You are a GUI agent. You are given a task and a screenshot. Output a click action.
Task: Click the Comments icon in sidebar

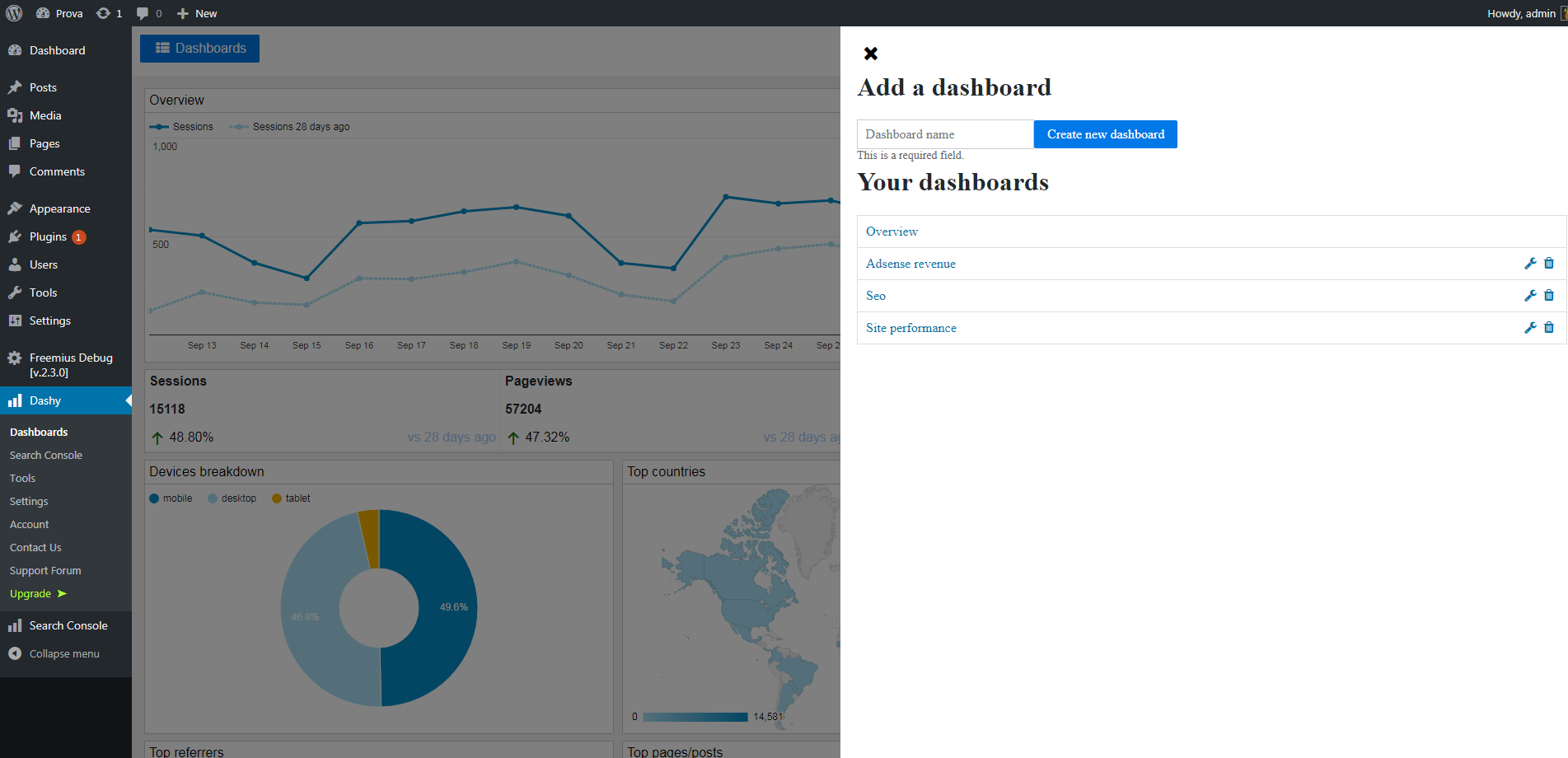[x=15, y=171]
